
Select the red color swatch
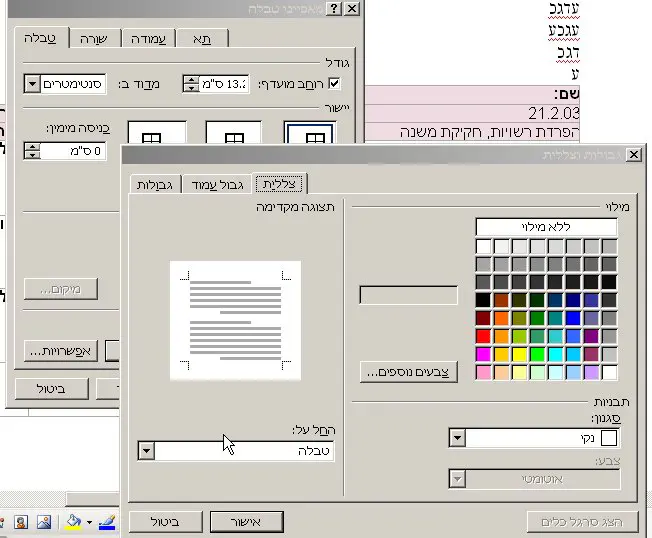484,335
